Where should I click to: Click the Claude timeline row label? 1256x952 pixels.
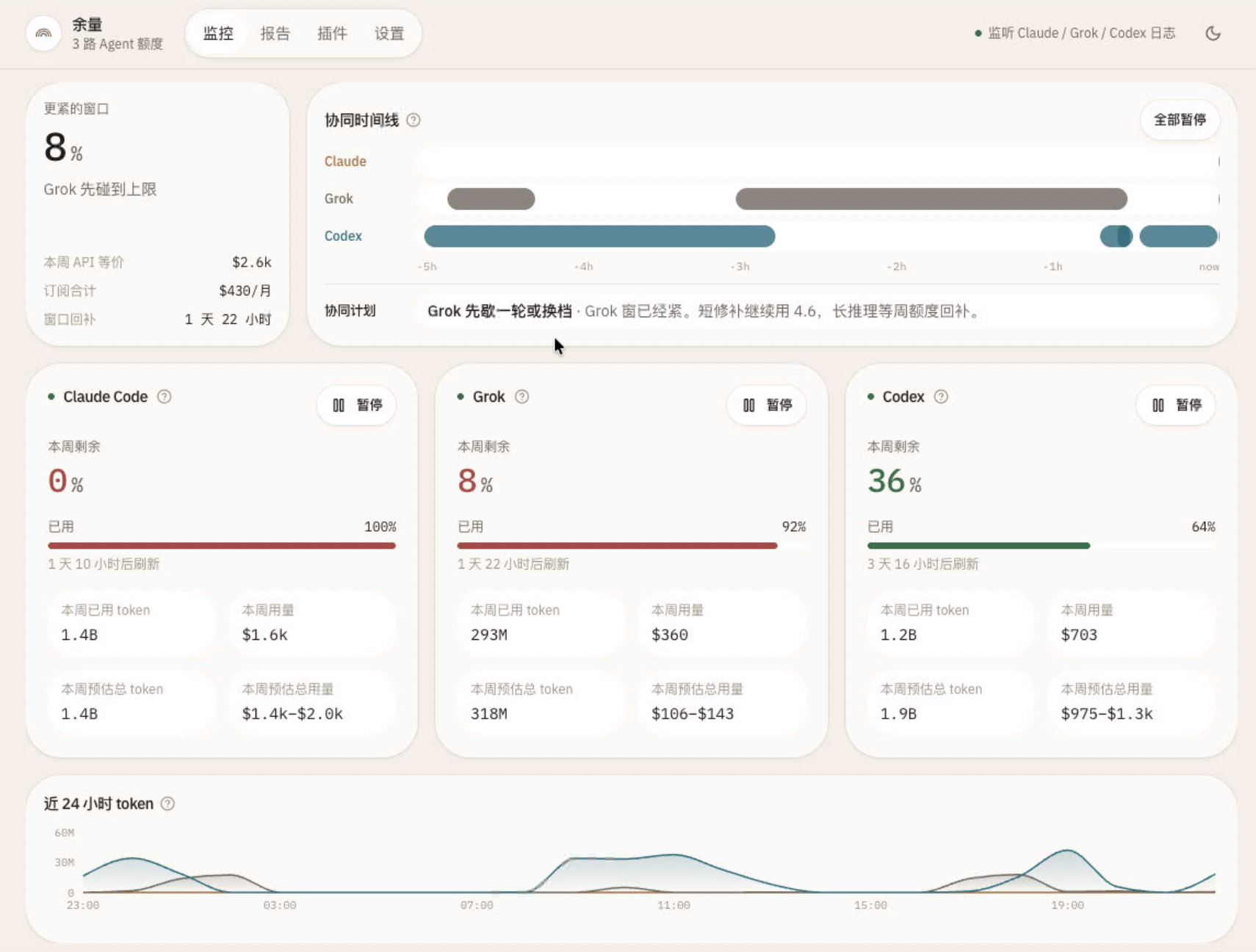(345, 161)
